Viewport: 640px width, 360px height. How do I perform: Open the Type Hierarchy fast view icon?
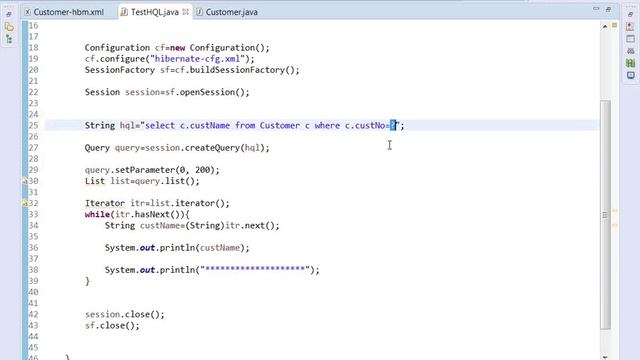click(9, 40)
